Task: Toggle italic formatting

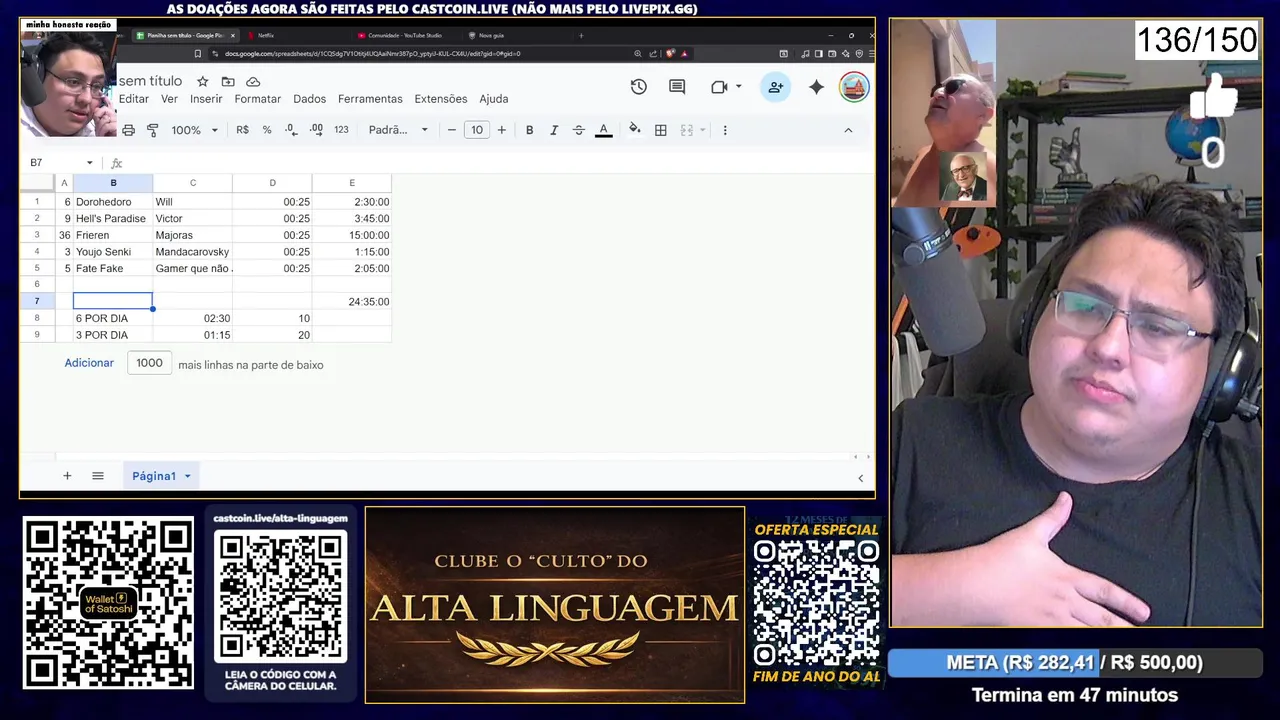Action: [554, 130]
